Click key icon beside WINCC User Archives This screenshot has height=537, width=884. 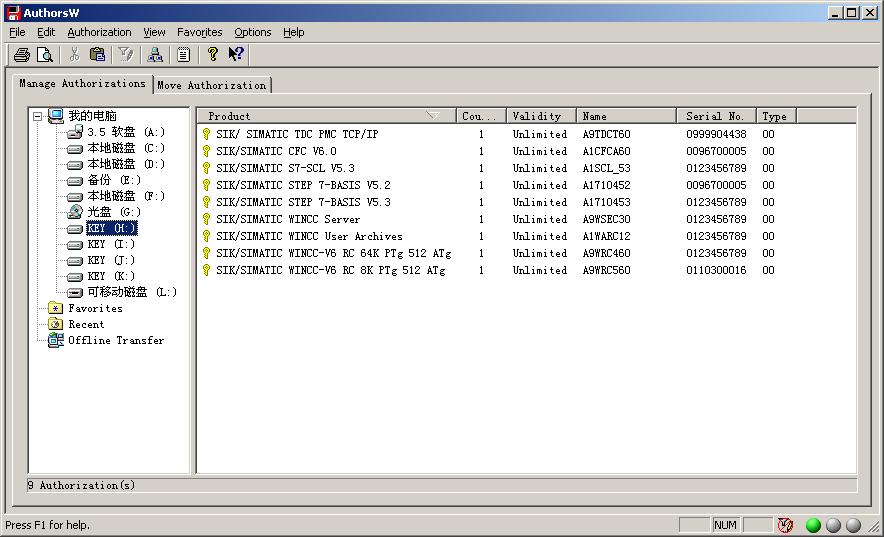206,236
